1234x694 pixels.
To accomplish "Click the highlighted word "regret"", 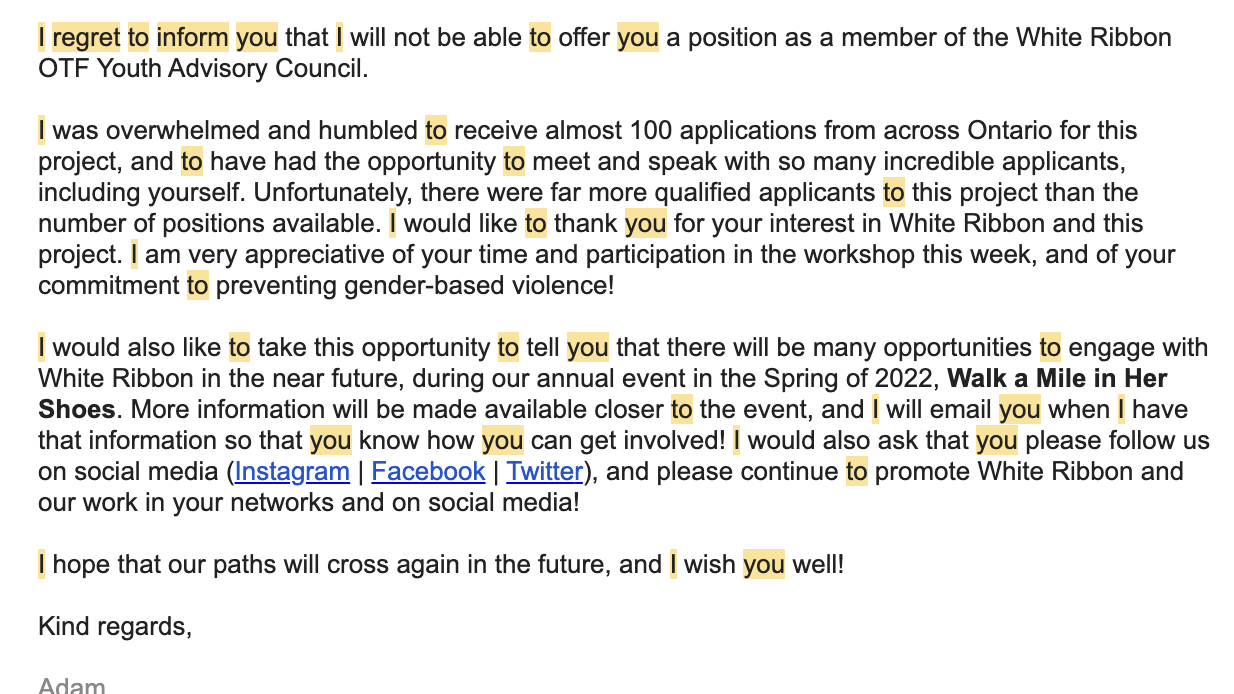I will point(86,38).
